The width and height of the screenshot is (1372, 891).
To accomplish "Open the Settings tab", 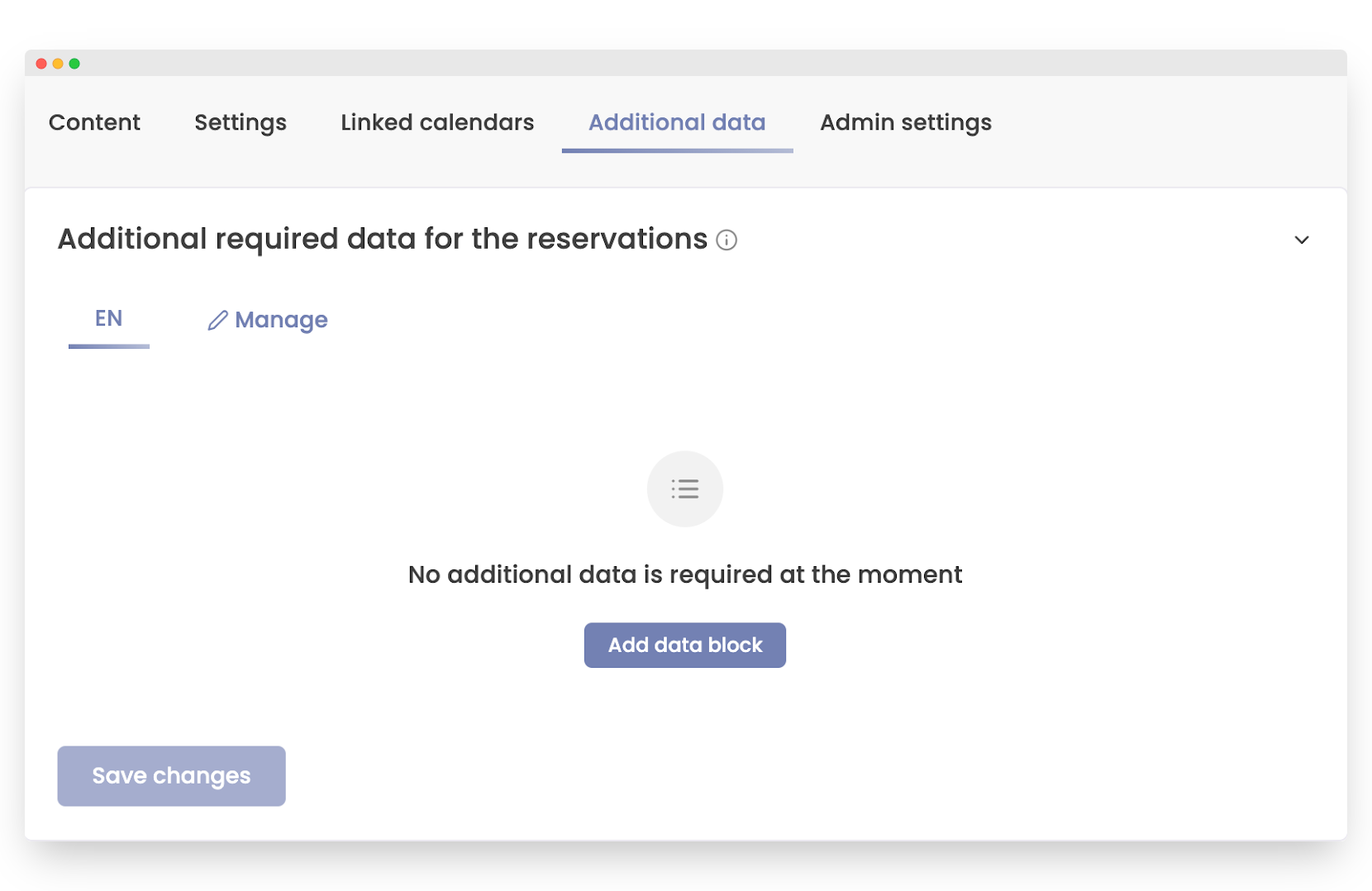I will (x=240, y=122).
